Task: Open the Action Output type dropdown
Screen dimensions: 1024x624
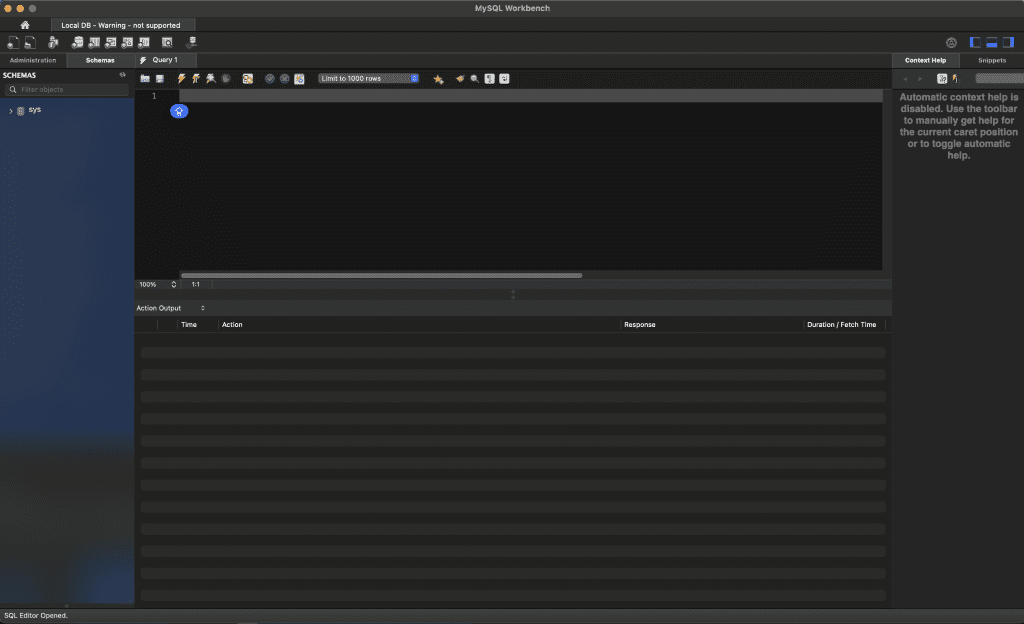Action: click(x=170, y=308)
